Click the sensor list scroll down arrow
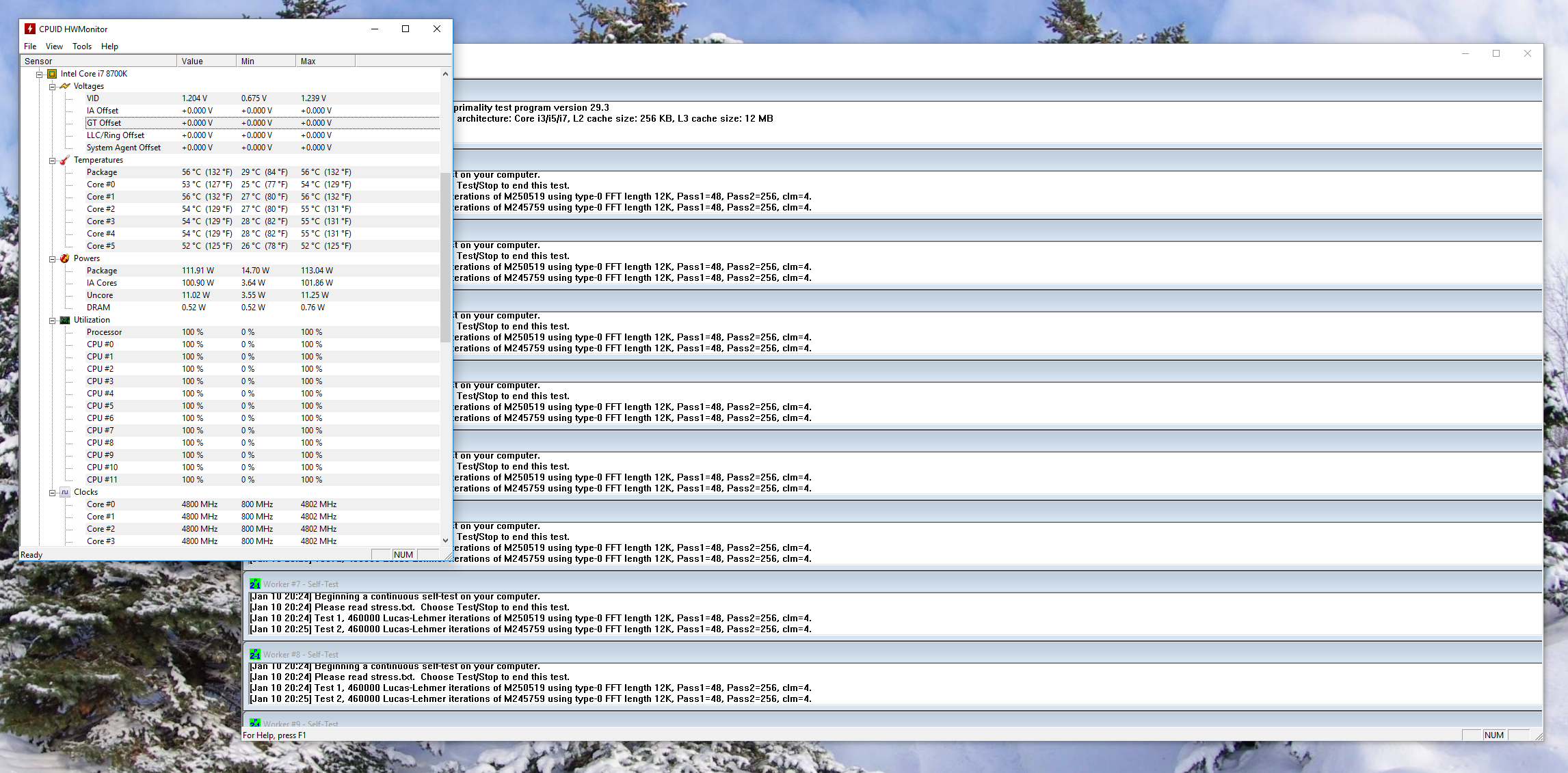This screenshot has height=773, width=1568. click(445, 540)
